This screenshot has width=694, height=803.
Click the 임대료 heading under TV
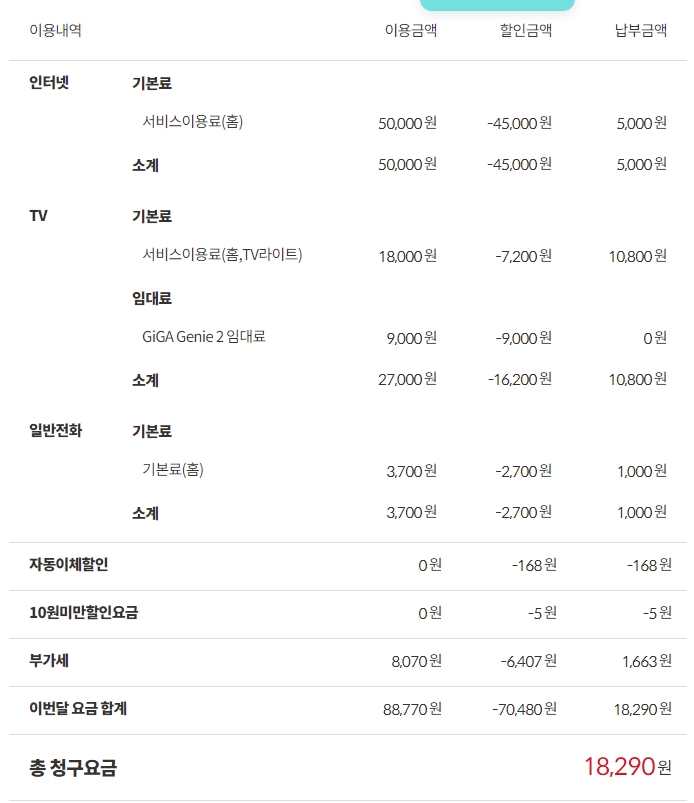152,298
